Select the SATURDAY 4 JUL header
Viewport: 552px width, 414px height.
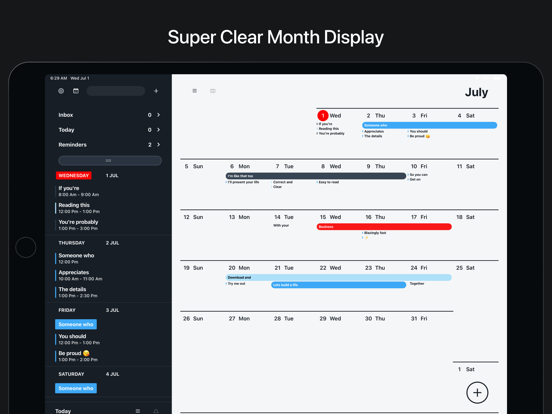(89, 374)
